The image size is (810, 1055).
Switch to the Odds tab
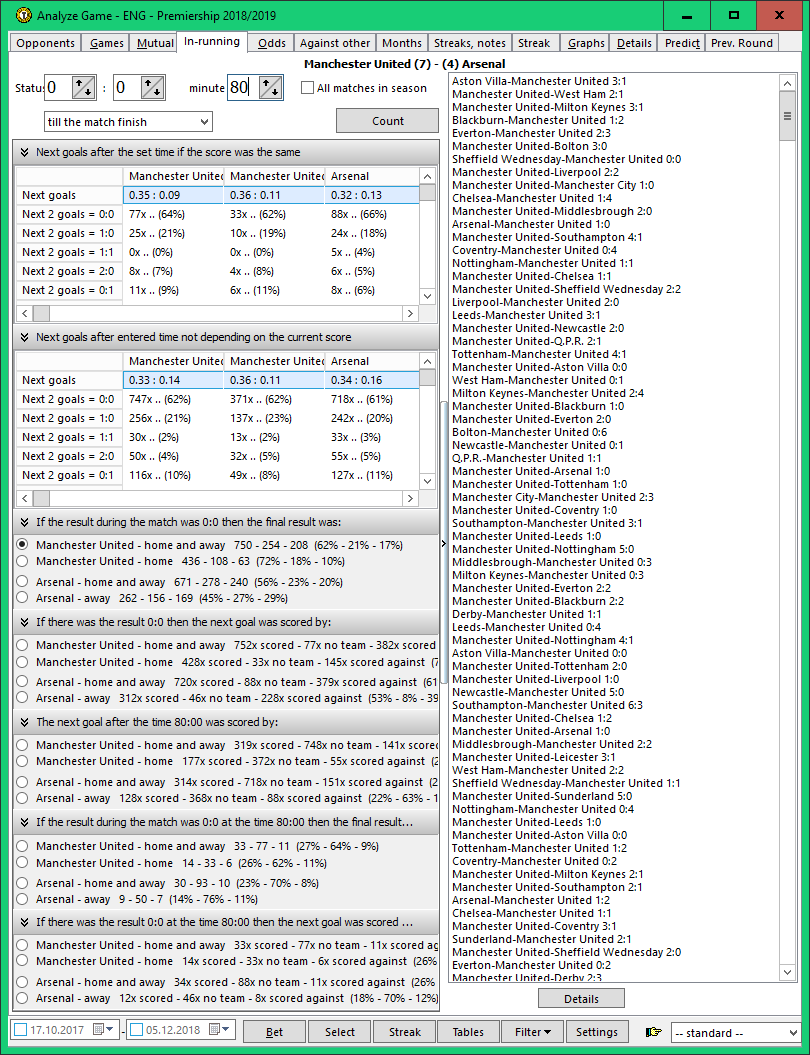click(271, 43)
